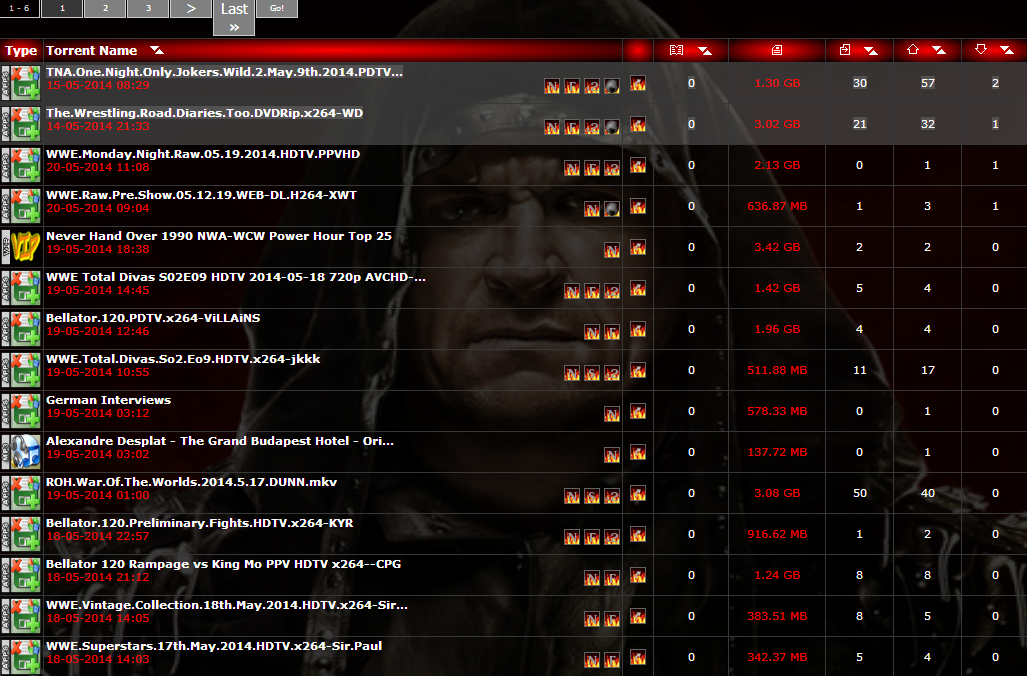Click the Torrent Name column header text

[91, 50]
